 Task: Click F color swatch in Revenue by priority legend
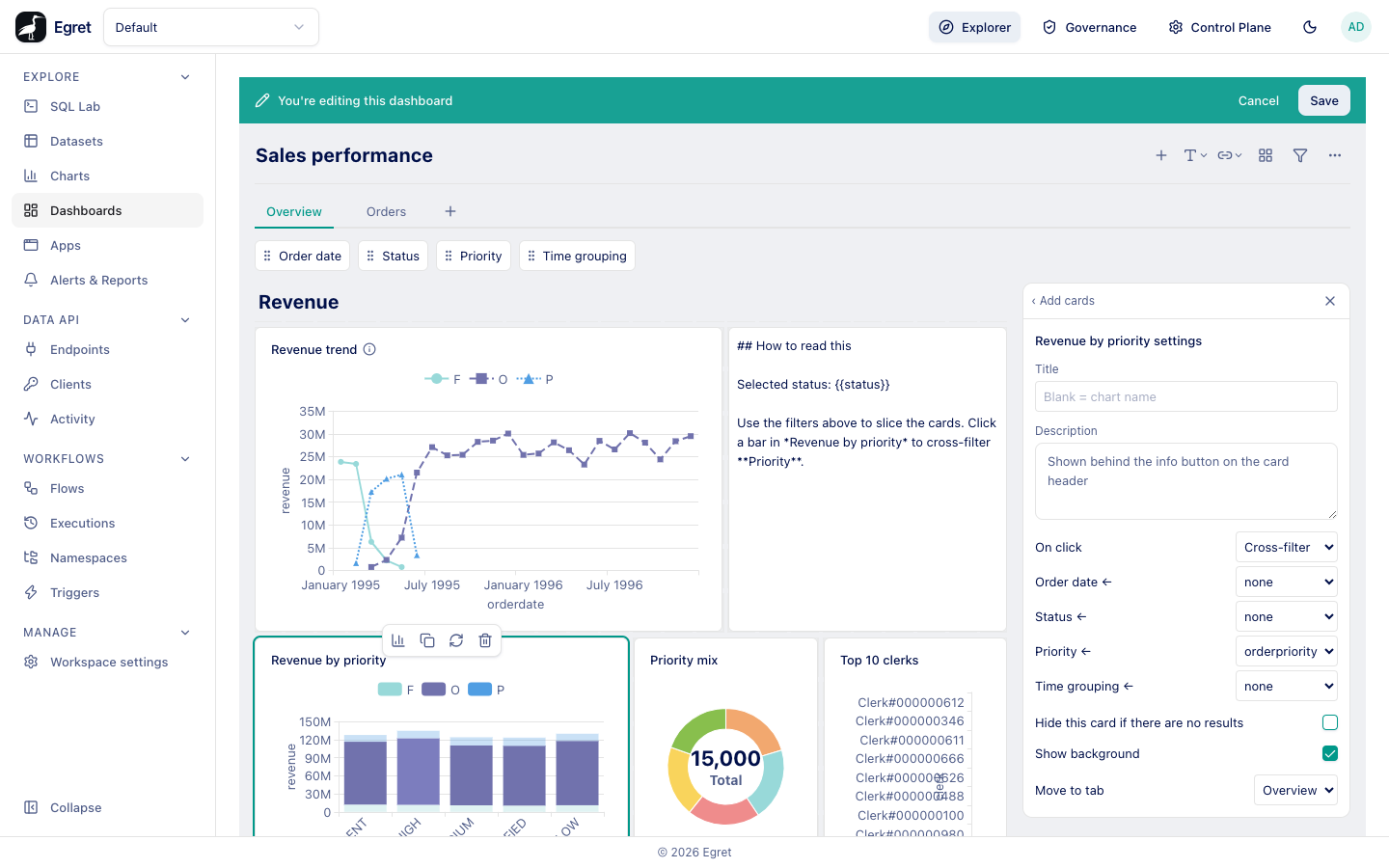click(x=390, y=690)
